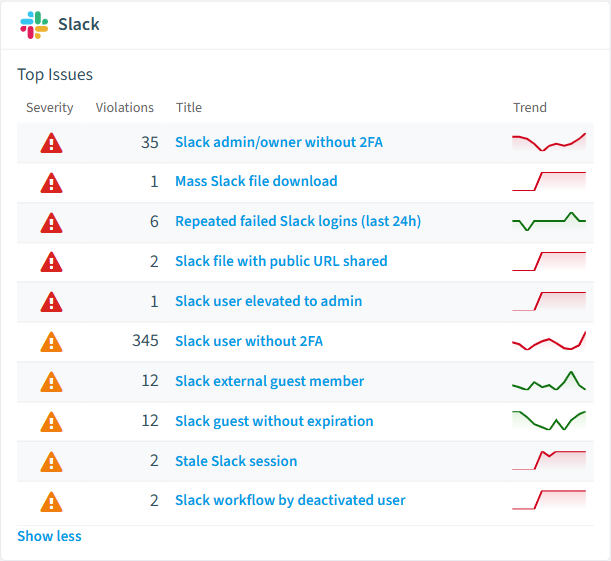Click the Title column header
Screen dimensions: 611x561
189,108
